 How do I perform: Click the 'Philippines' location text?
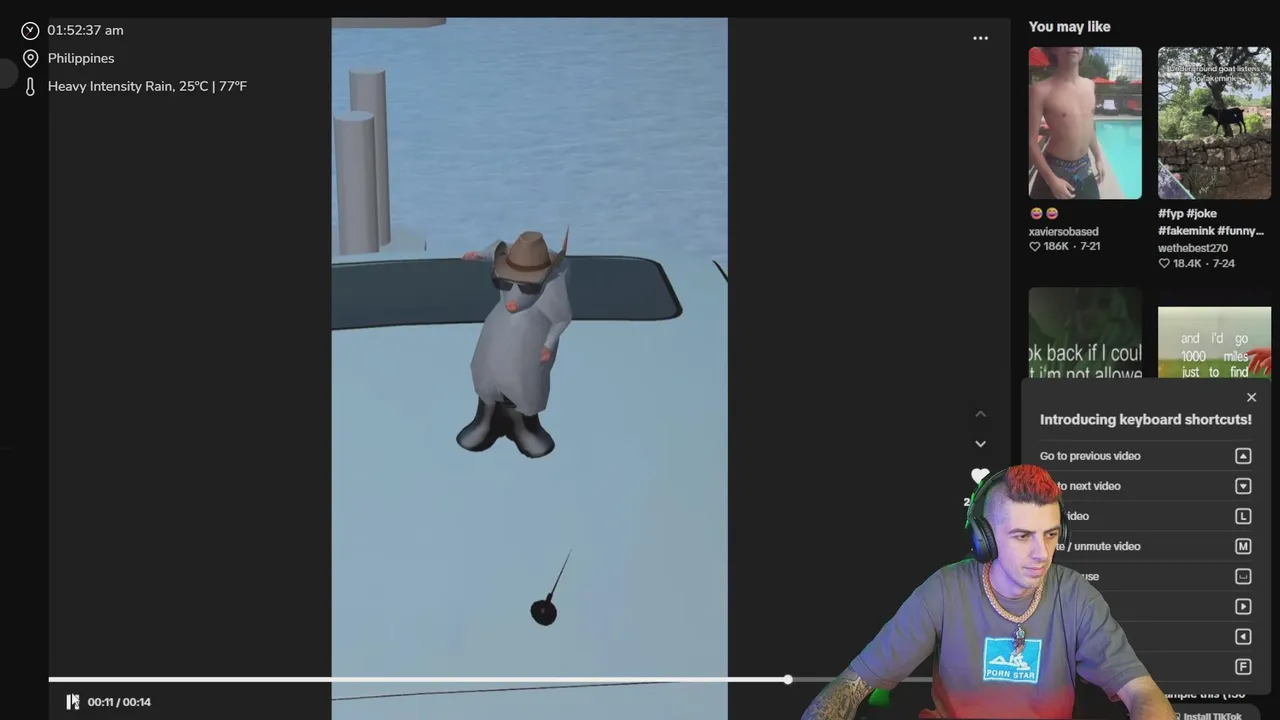(x=81, y=58)
